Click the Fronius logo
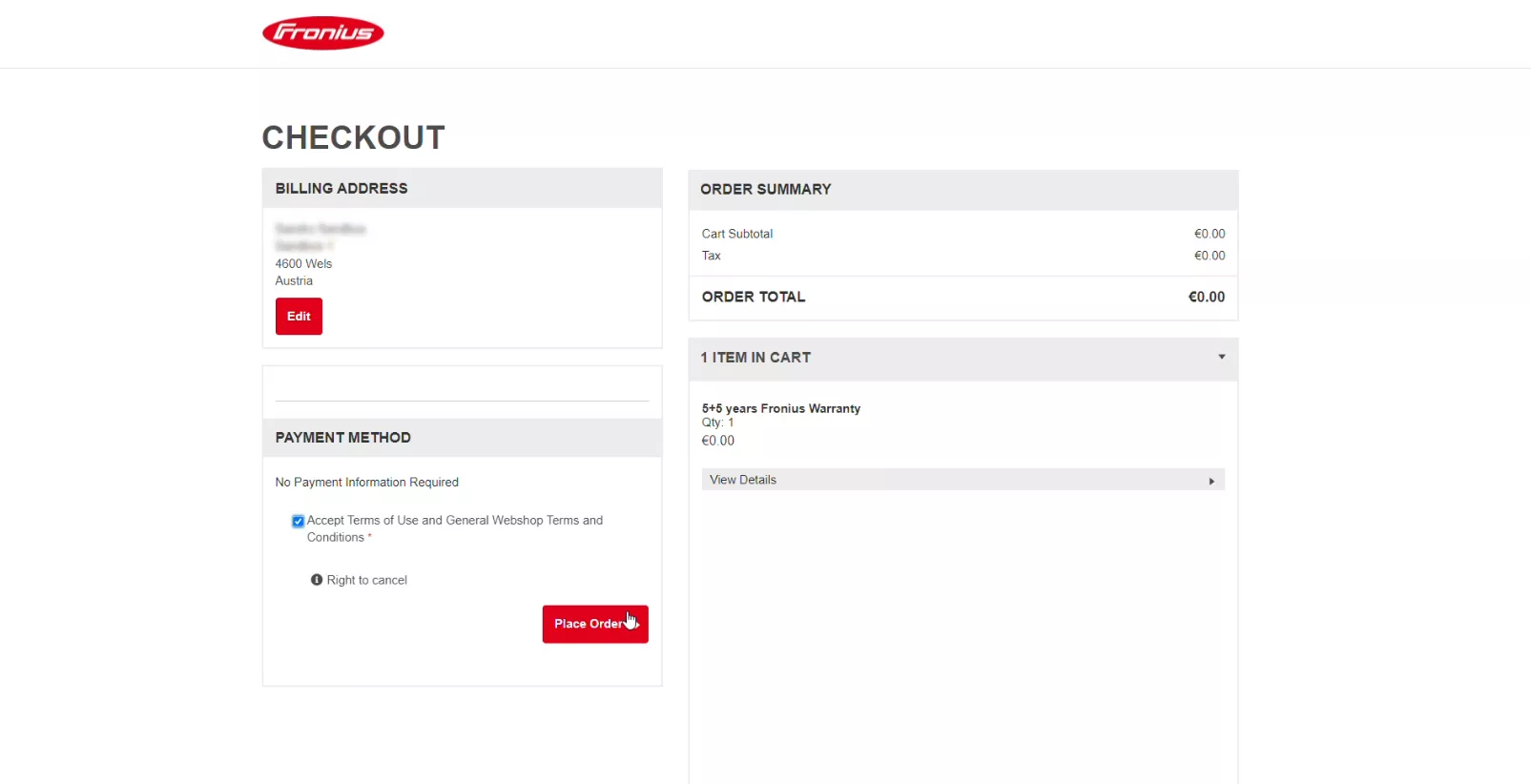Image resolution: width=1531 pixels, height=784 pixels. point(323,33)
